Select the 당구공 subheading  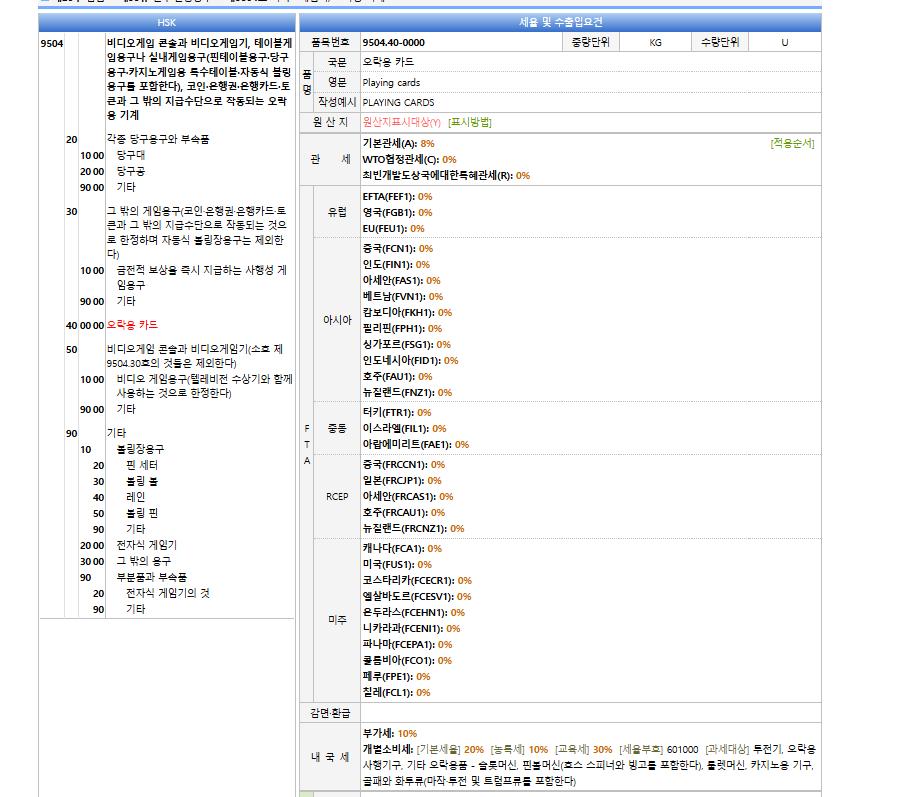point(131,171)
